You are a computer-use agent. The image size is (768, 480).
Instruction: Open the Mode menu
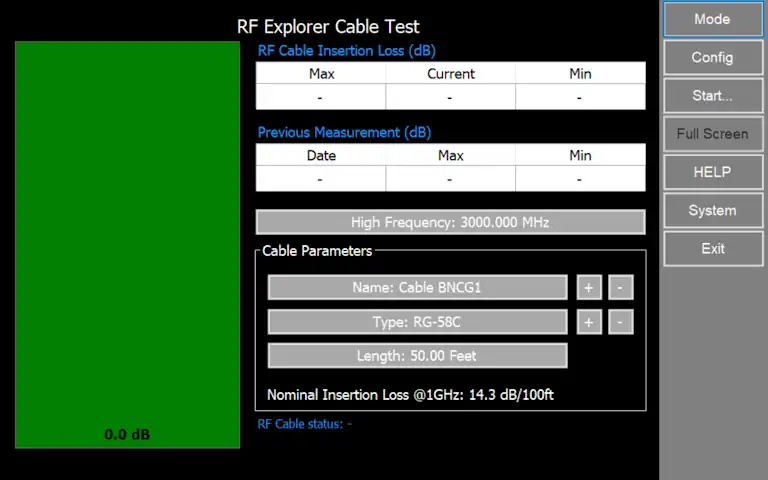tap(712, 19)
